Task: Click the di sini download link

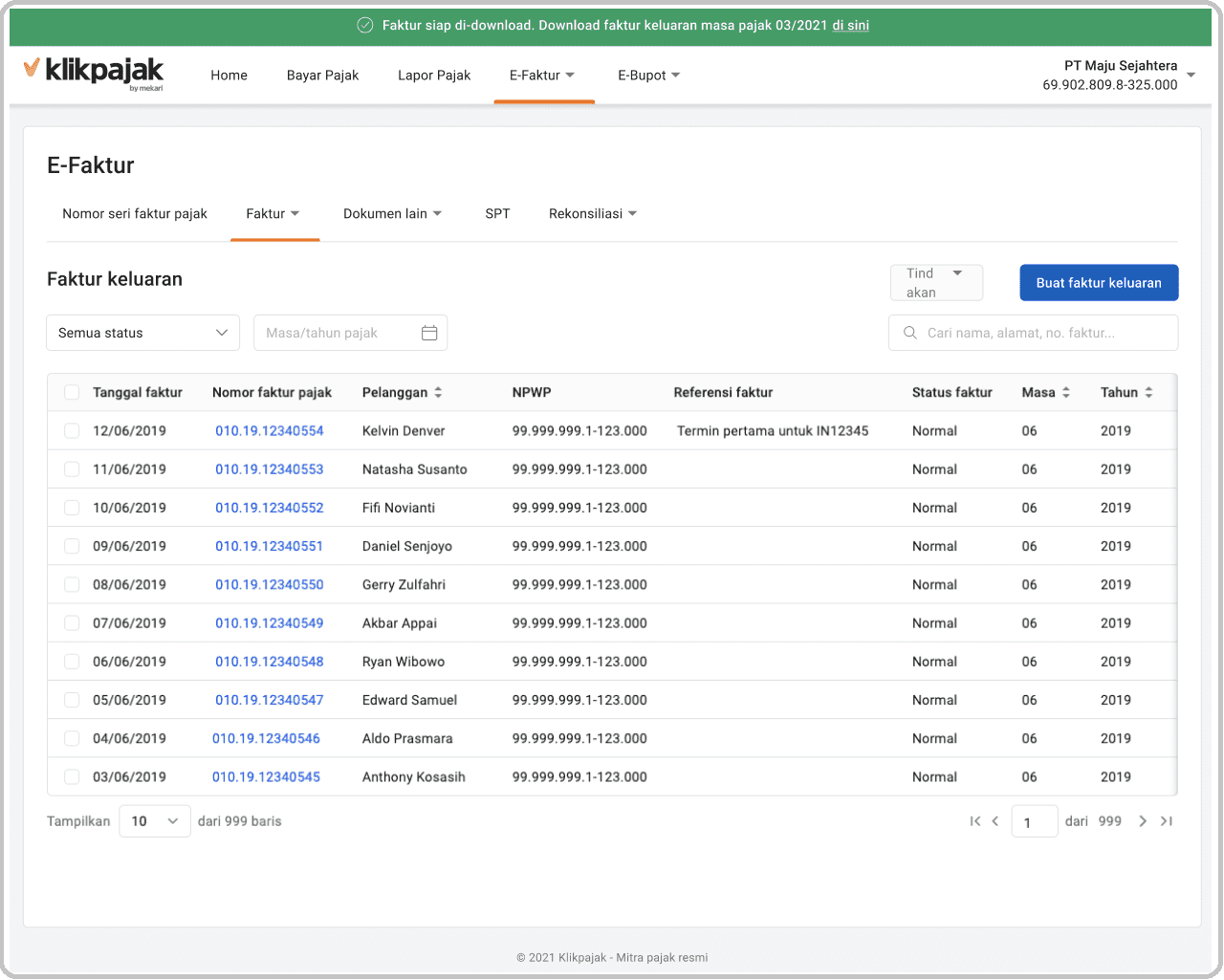Action: click(x=850, y=26)
